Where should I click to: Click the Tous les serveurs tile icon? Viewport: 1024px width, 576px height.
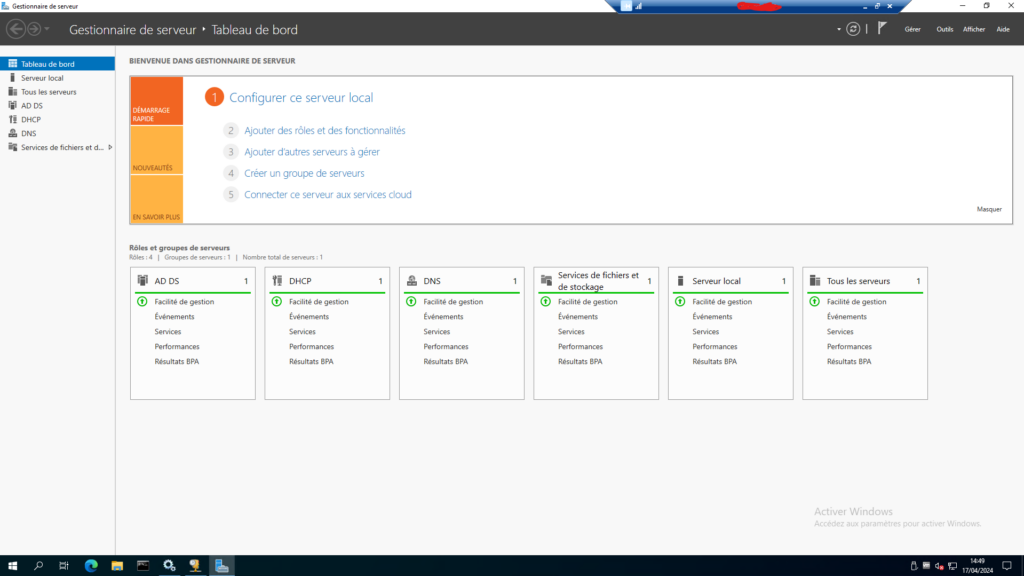pyautogui.click(x=816, y=281)
